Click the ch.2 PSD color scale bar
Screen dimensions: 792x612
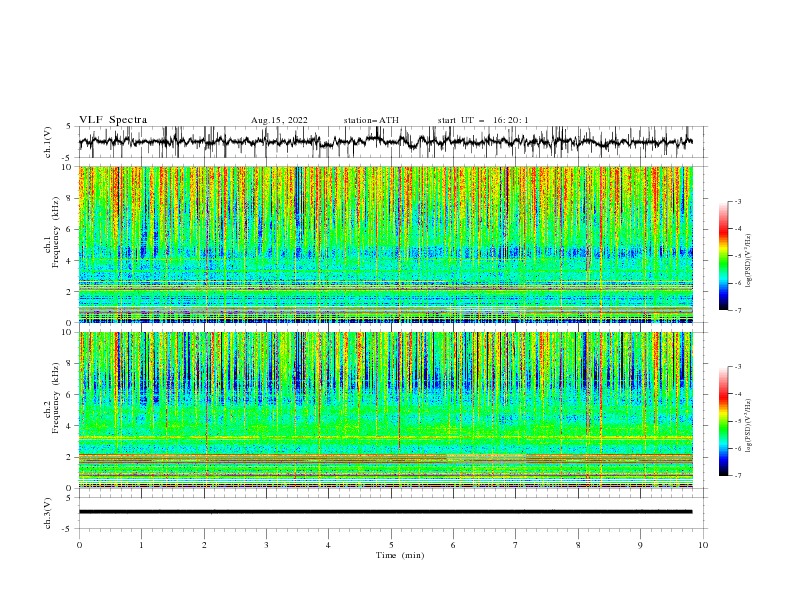tap(723, 421)
